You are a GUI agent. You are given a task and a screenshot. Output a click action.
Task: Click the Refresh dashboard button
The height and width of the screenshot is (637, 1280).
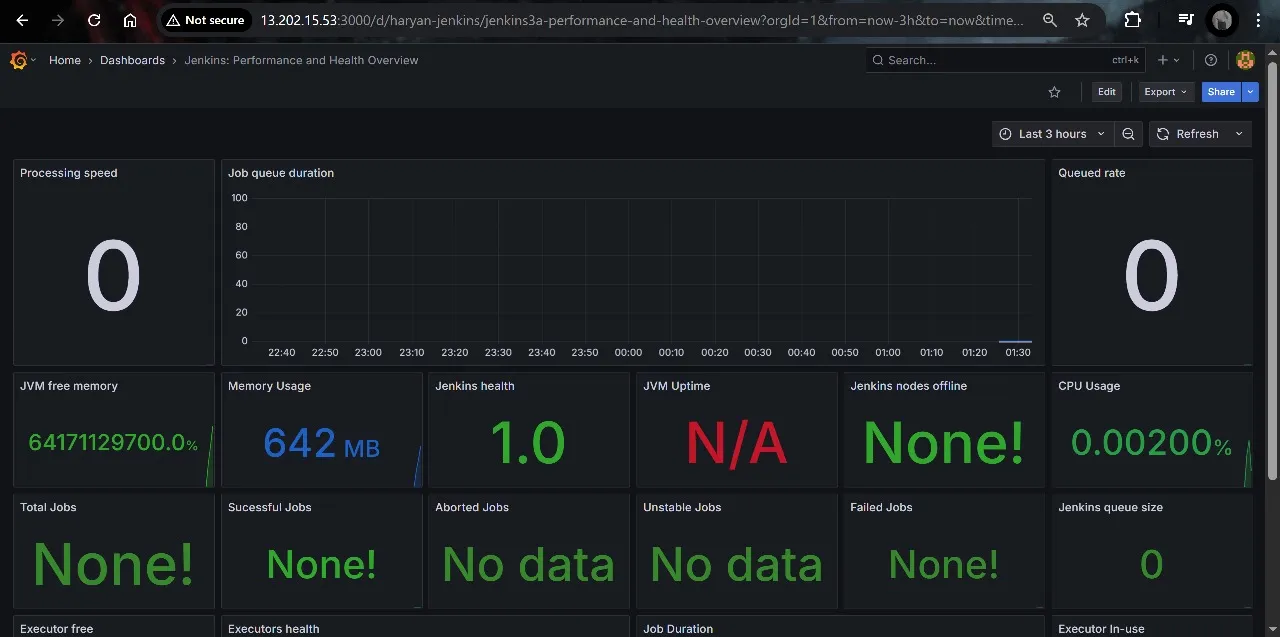pos(1188,134)
